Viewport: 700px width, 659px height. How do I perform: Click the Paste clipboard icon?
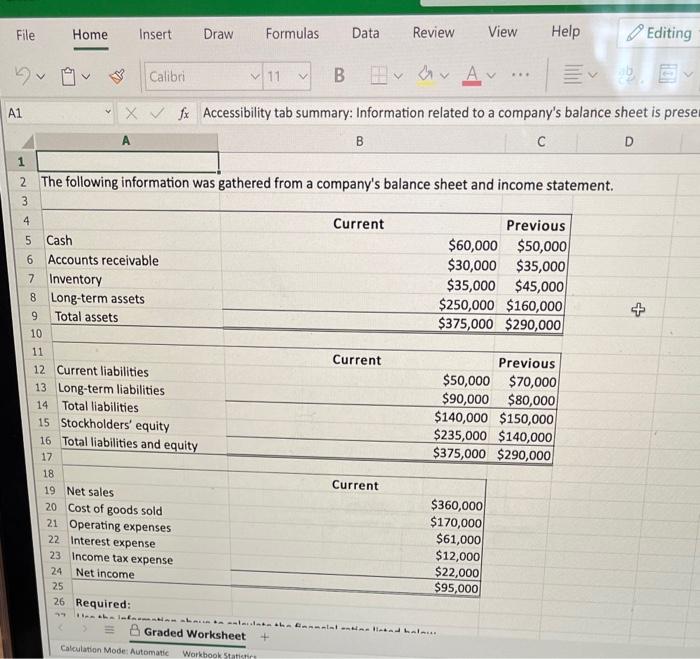68,77
